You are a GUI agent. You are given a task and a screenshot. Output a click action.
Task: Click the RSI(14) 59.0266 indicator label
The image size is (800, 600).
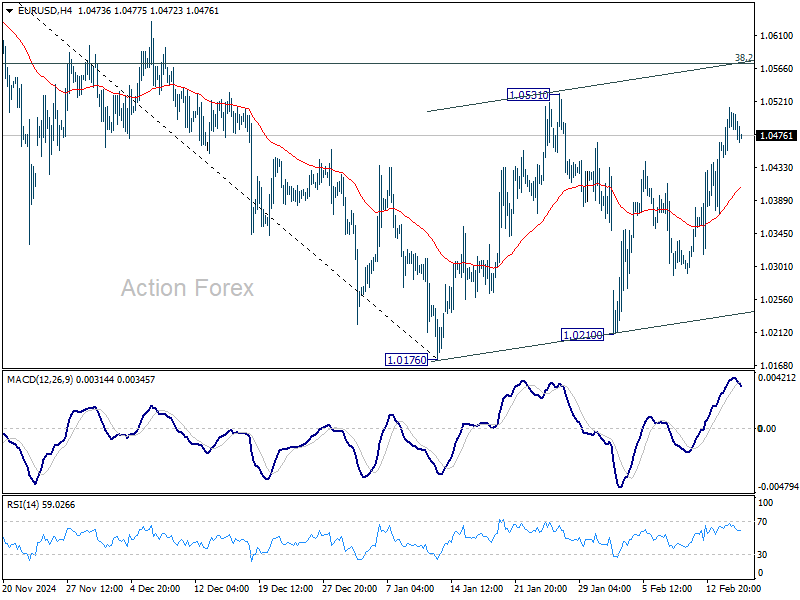tap(41, 505)
